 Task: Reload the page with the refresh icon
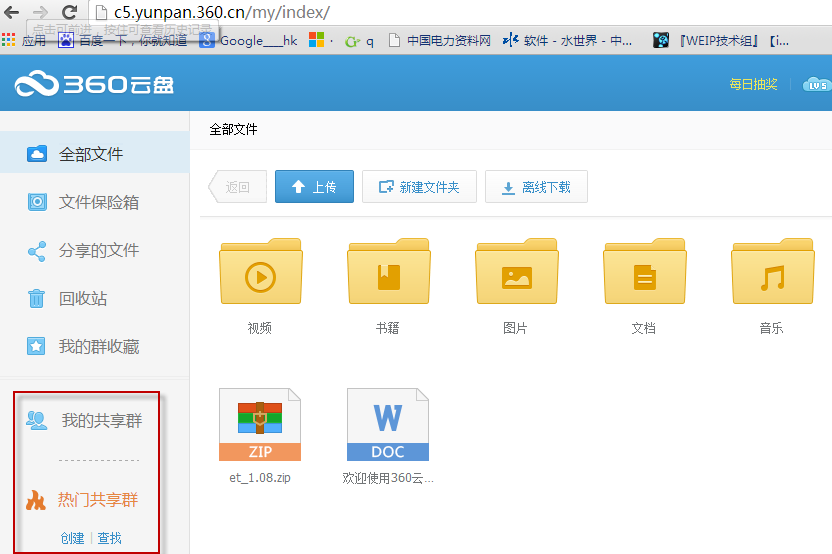[x=69, y=11]
